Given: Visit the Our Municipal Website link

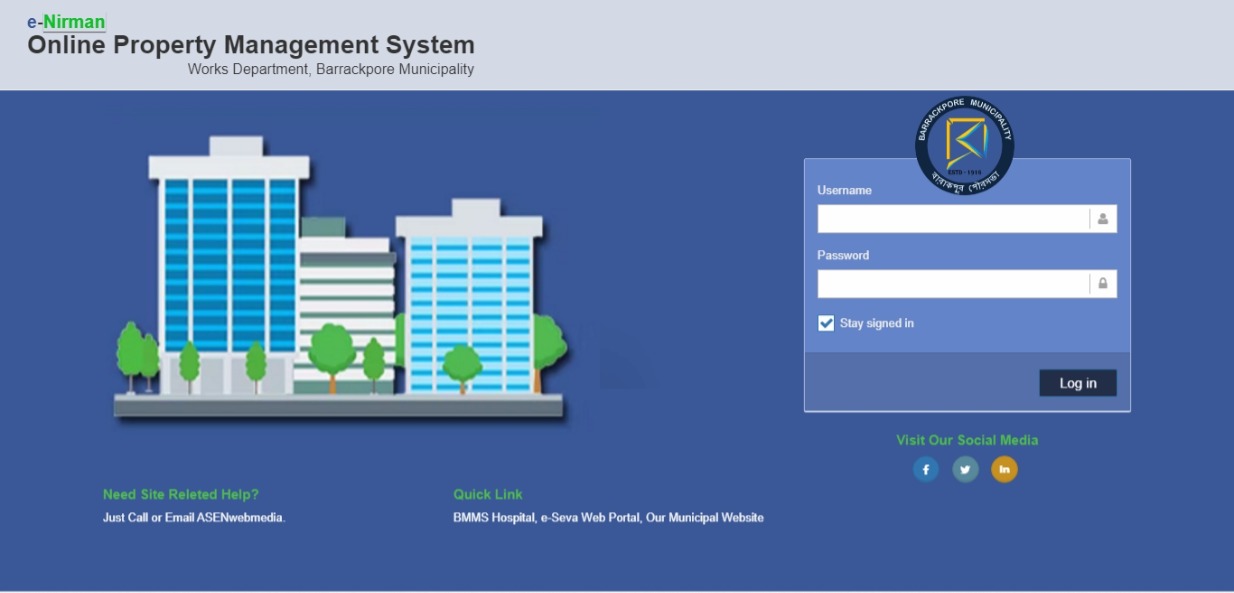Looking at the screenshot, I should (705, 518).
